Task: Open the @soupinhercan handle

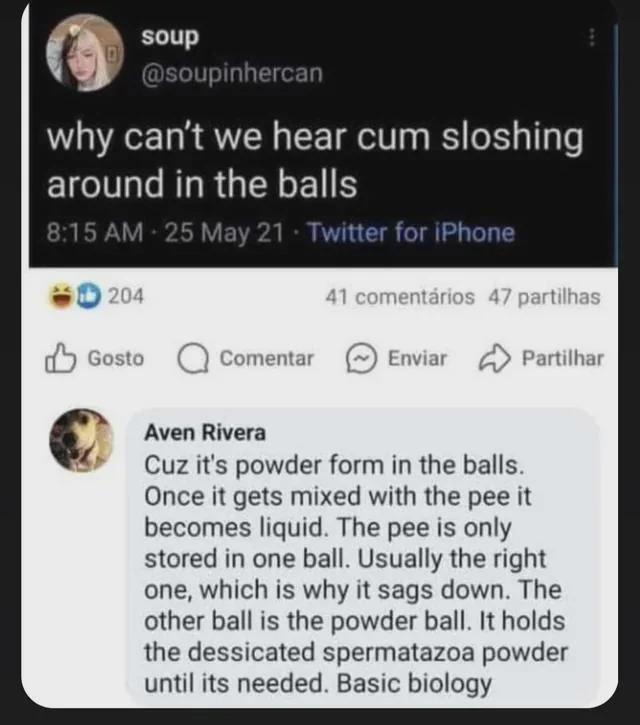Action: coord(232,73)
